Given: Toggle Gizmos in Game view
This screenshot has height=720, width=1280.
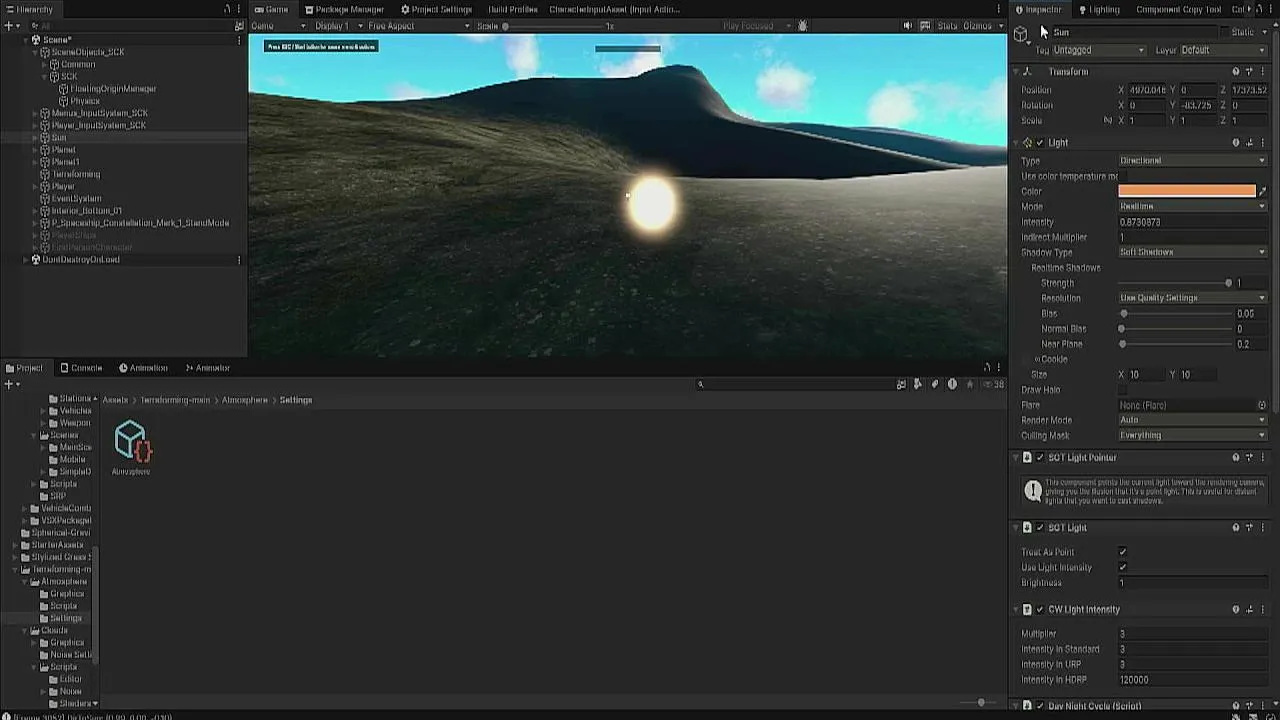Looking at the screenshot, I should point(977,26).
